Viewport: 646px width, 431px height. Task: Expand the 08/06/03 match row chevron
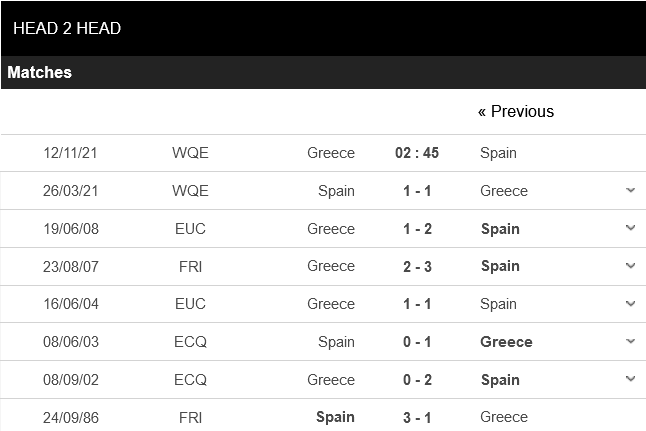tap(630, 342)
